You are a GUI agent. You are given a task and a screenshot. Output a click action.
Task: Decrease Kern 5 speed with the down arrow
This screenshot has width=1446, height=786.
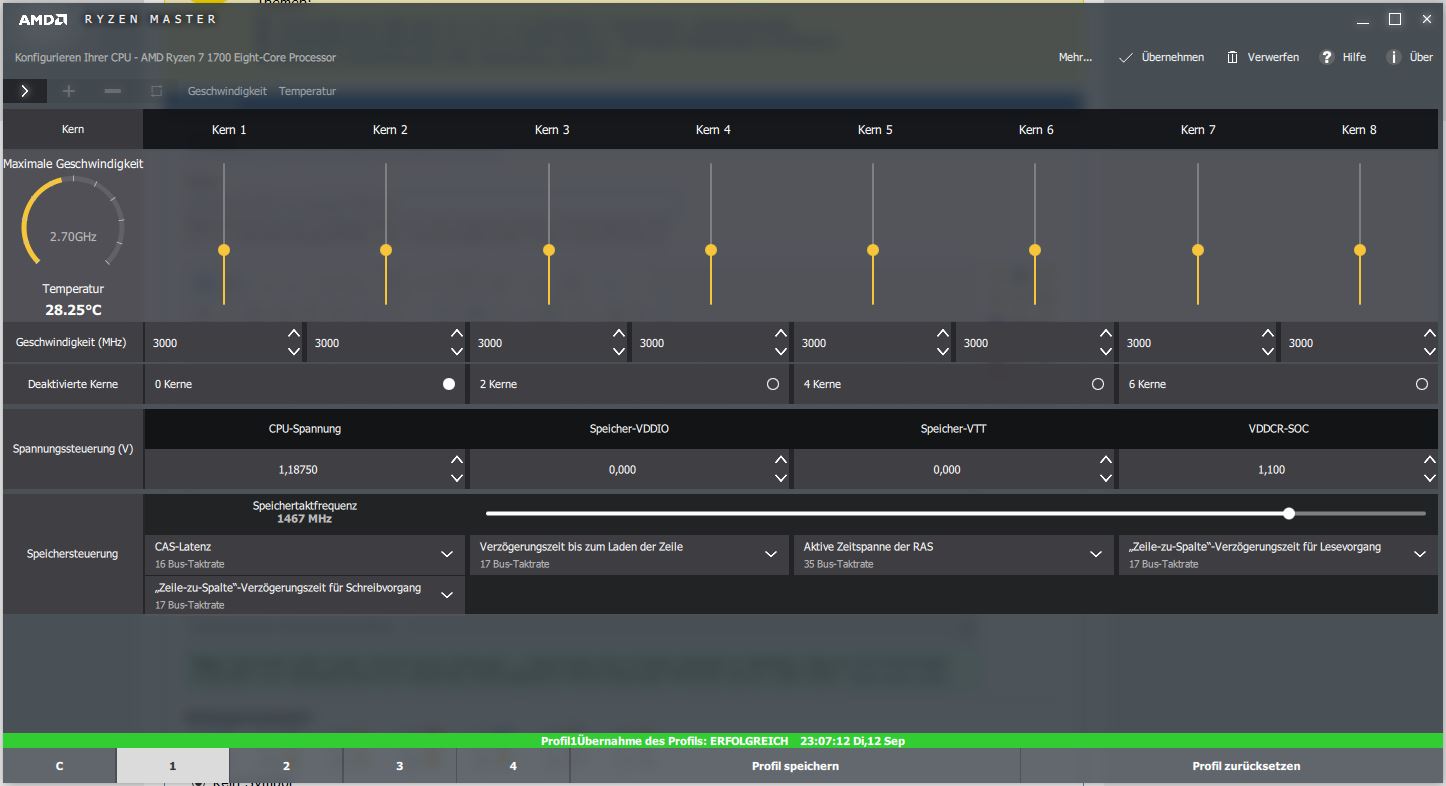click(x=943, y=351)
